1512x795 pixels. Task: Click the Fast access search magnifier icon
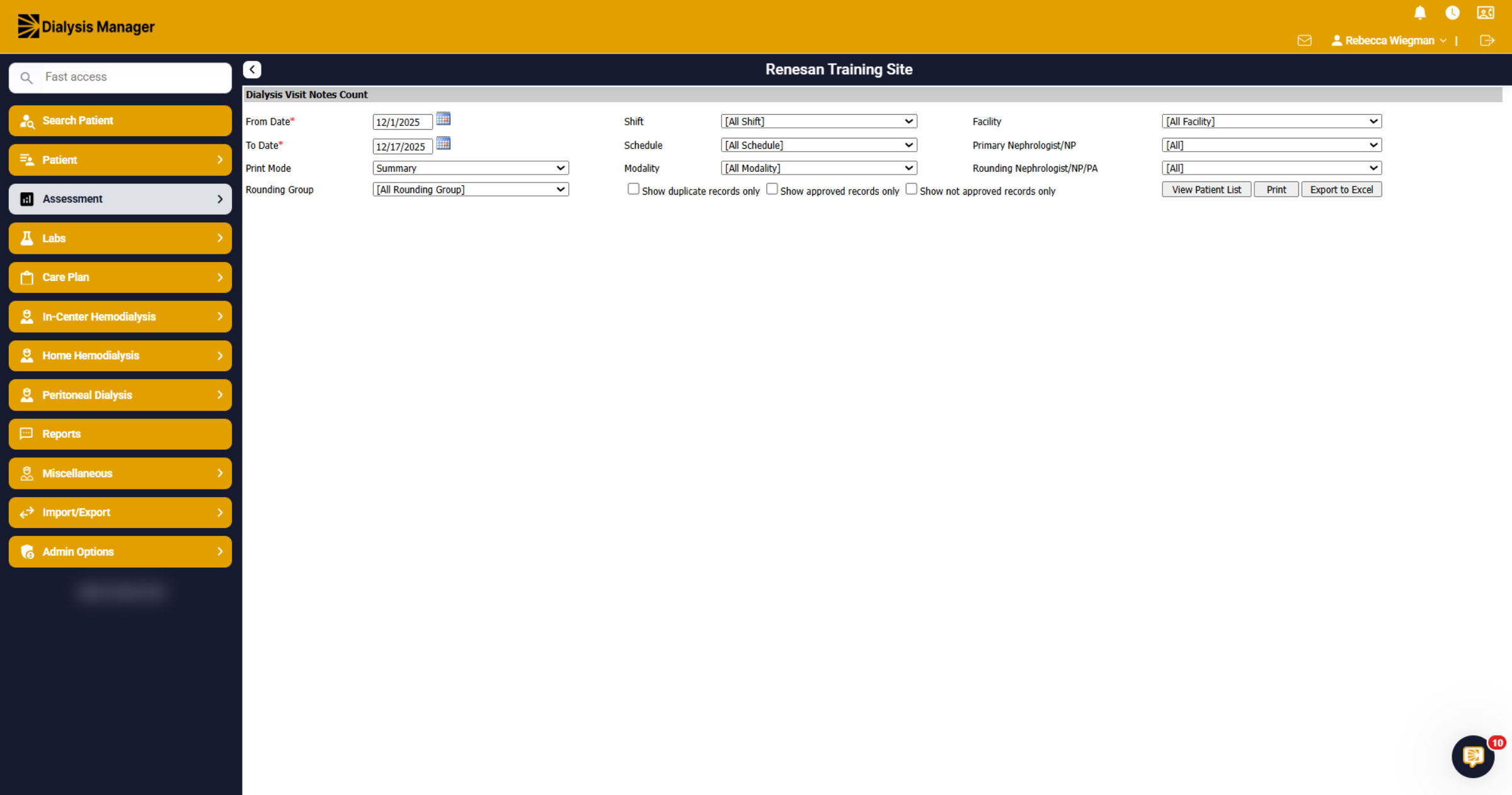(x=26, y=77)
